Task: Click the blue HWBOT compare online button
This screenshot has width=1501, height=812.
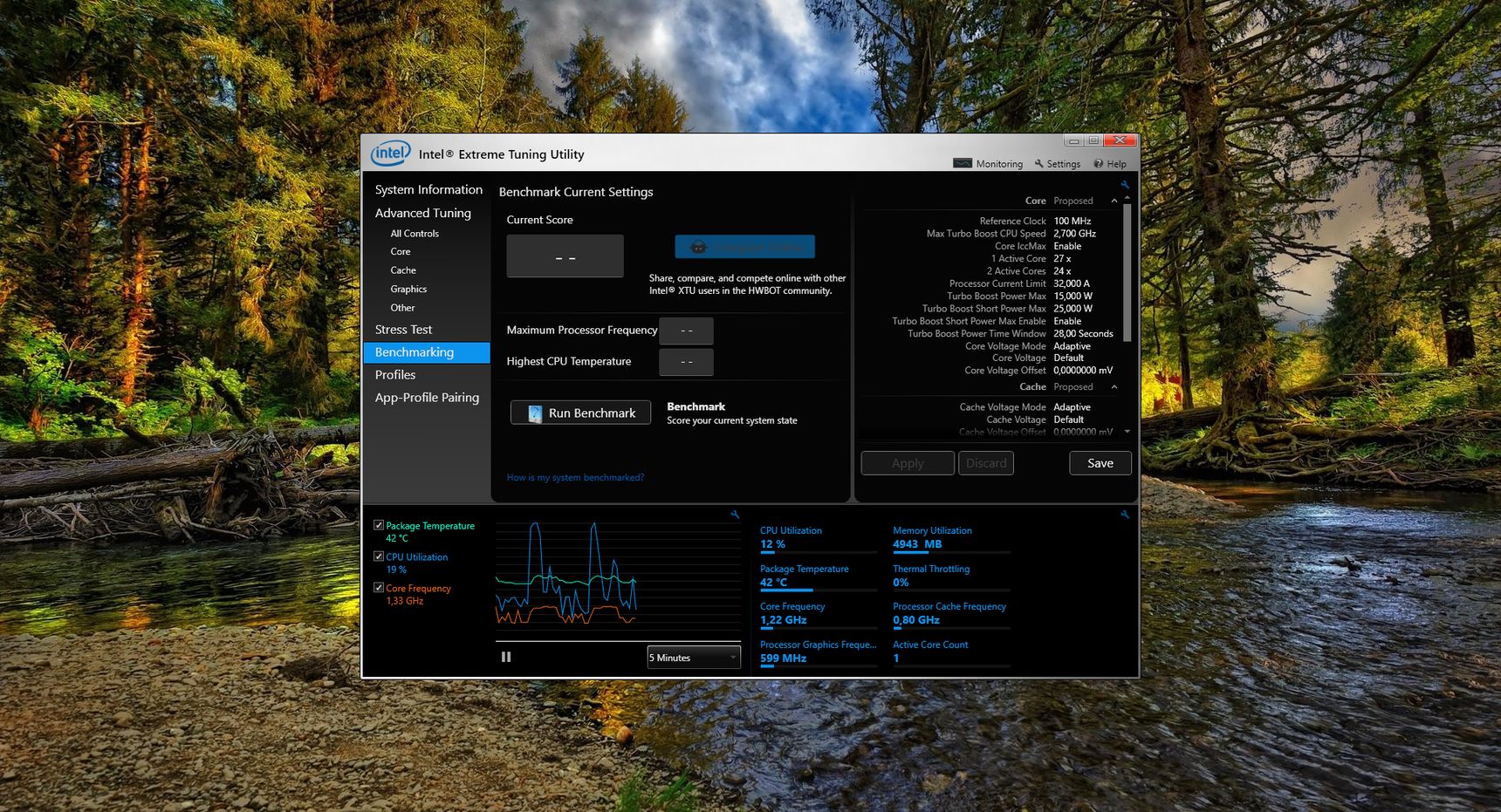Action: [x=744, y=247]
